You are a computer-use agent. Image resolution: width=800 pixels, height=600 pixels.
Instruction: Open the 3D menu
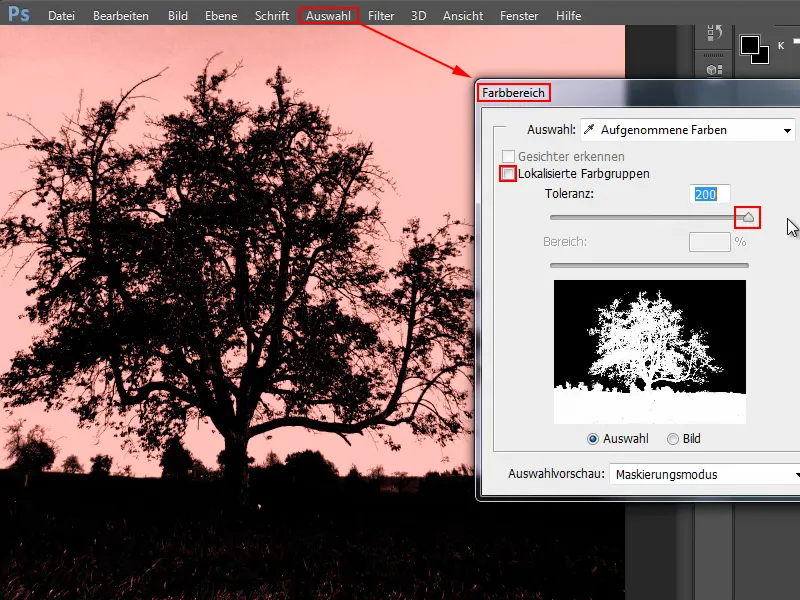coord(418,16)
